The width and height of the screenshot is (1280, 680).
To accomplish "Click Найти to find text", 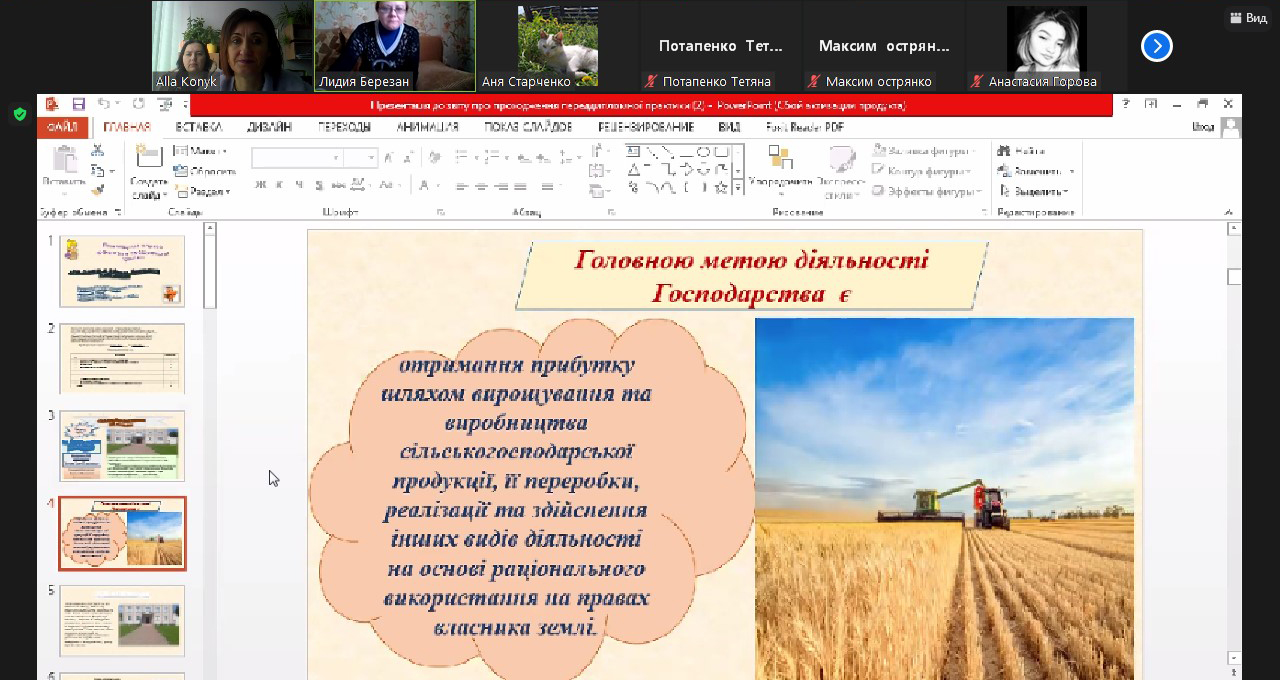I will tap(1021, 151).
